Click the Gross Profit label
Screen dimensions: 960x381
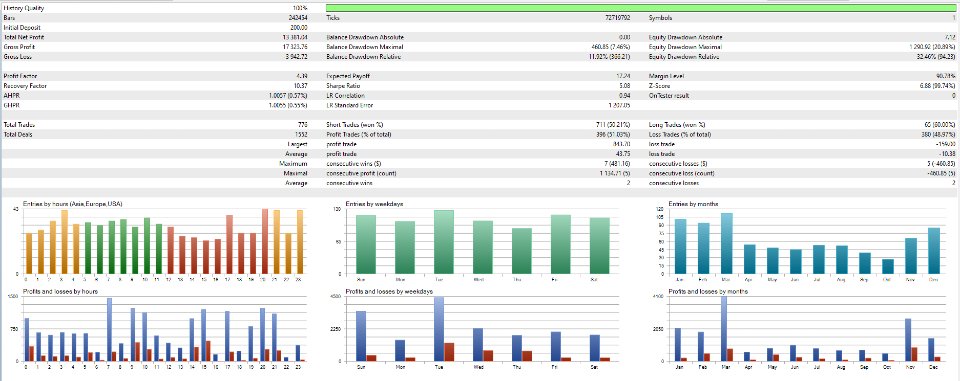click(18, 47)
